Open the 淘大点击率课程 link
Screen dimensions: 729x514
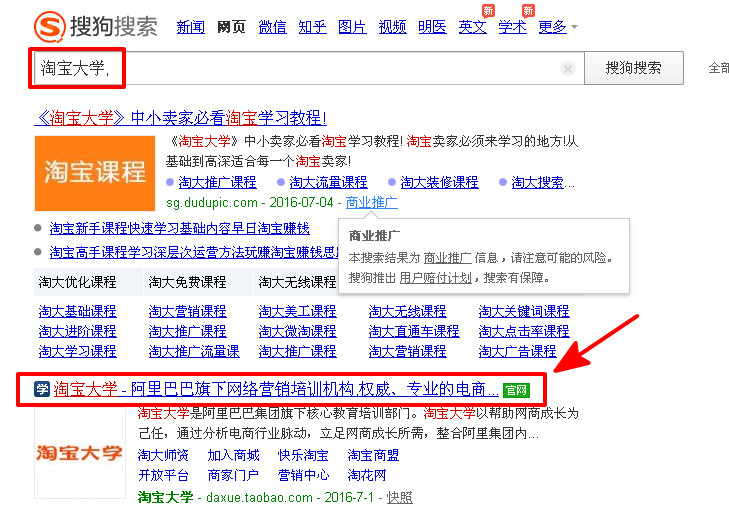[524, 331]
